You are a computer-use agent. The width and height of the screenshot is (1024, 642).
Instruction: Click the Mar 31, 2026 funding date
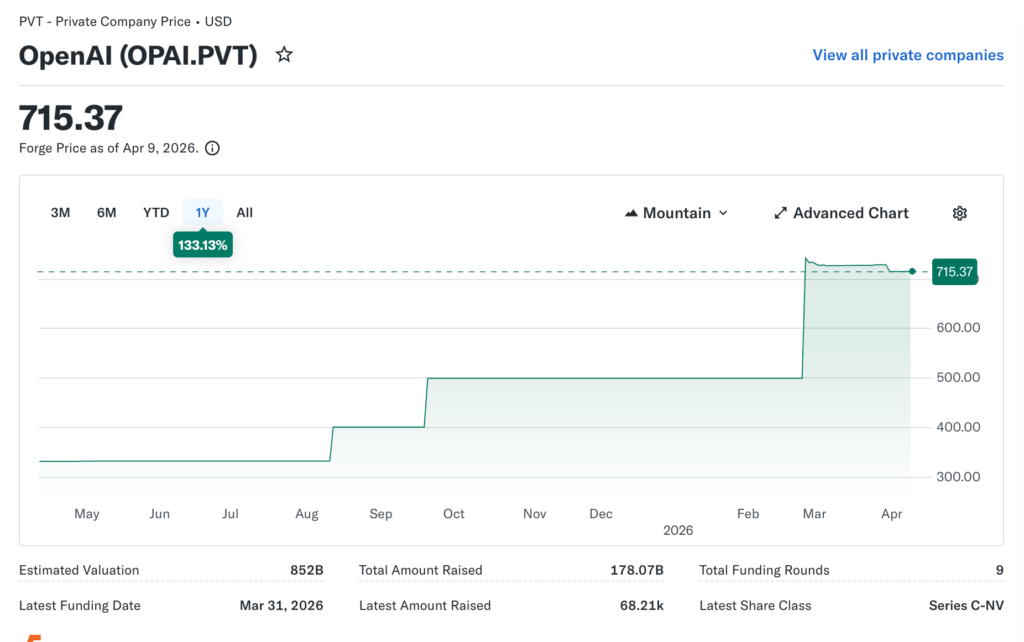(x=281, y=605)
